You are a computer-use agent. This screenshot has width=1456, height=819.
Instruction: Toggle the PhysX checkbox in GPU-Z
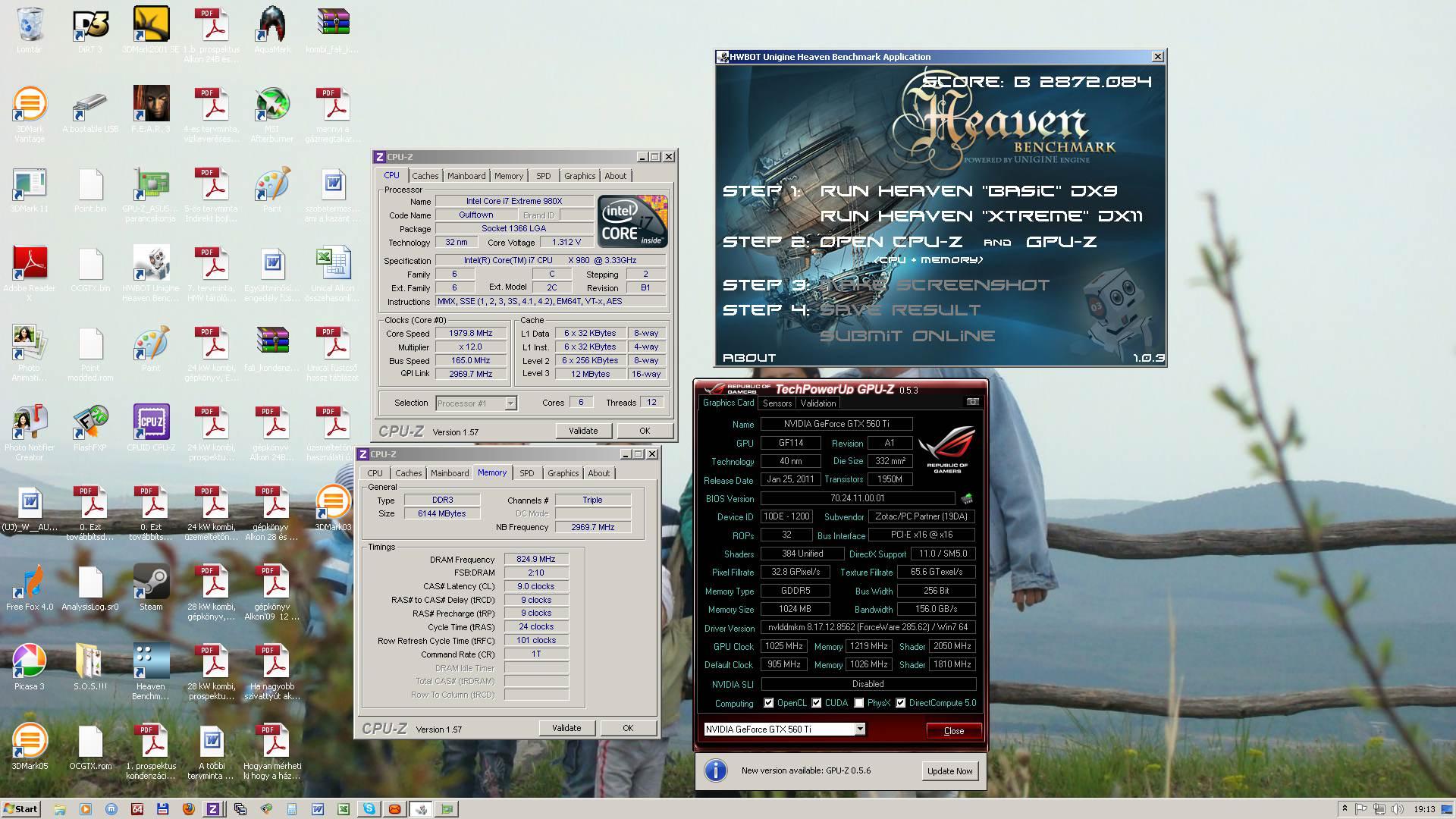(x=859, y=703)
